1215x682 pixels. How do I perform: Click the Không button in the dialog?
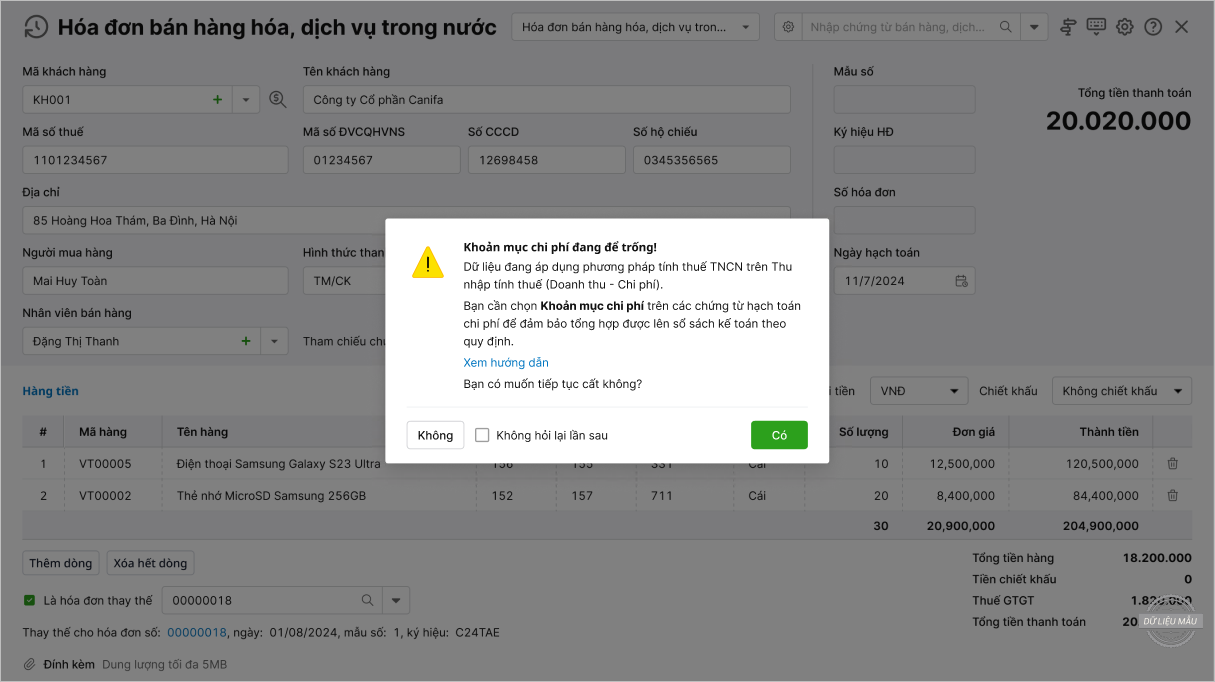pos(435,435)
